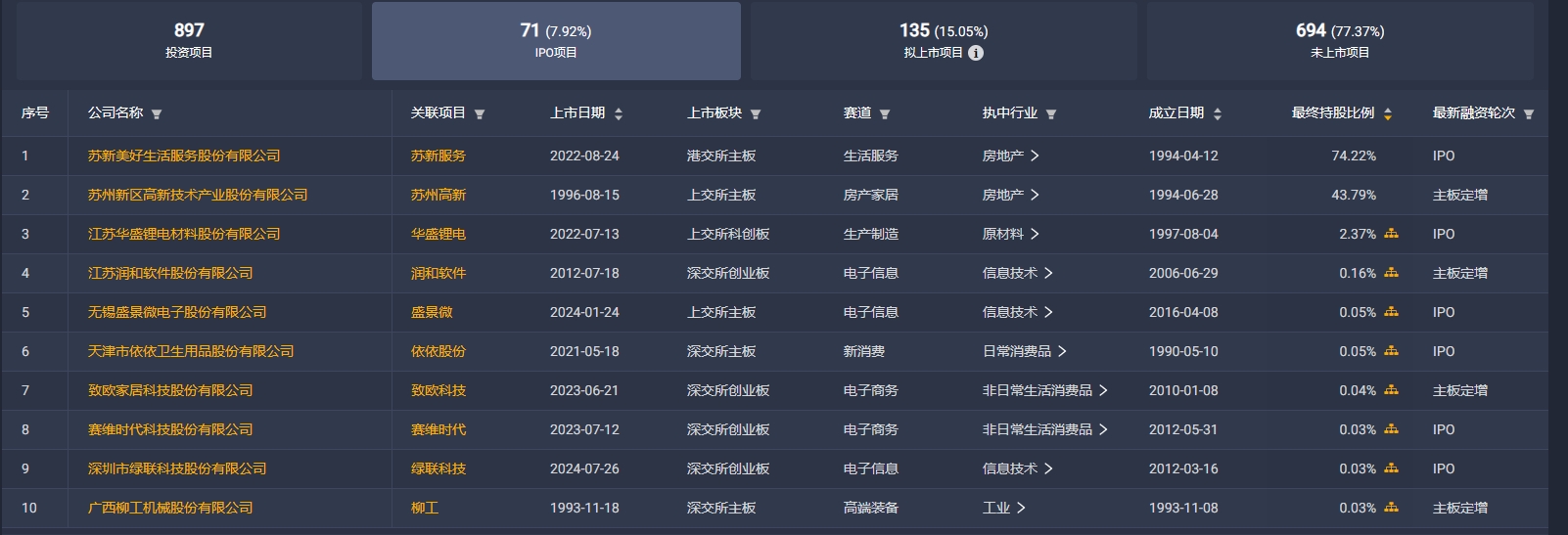Expand 非日常生活消费品 in 致欧科技 row
Viewport: 1568px width, 535px height.
click(1103, 390)
